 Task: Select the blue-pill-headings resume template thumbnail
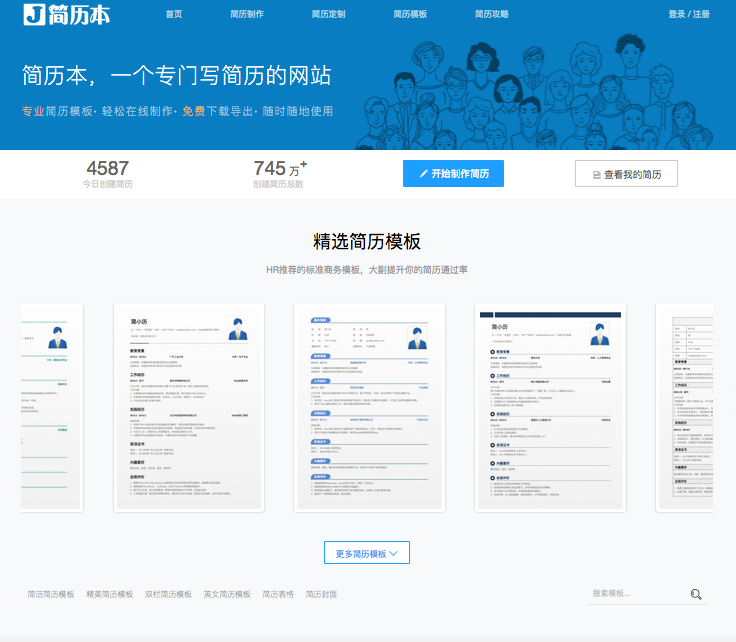pos(369,407)
